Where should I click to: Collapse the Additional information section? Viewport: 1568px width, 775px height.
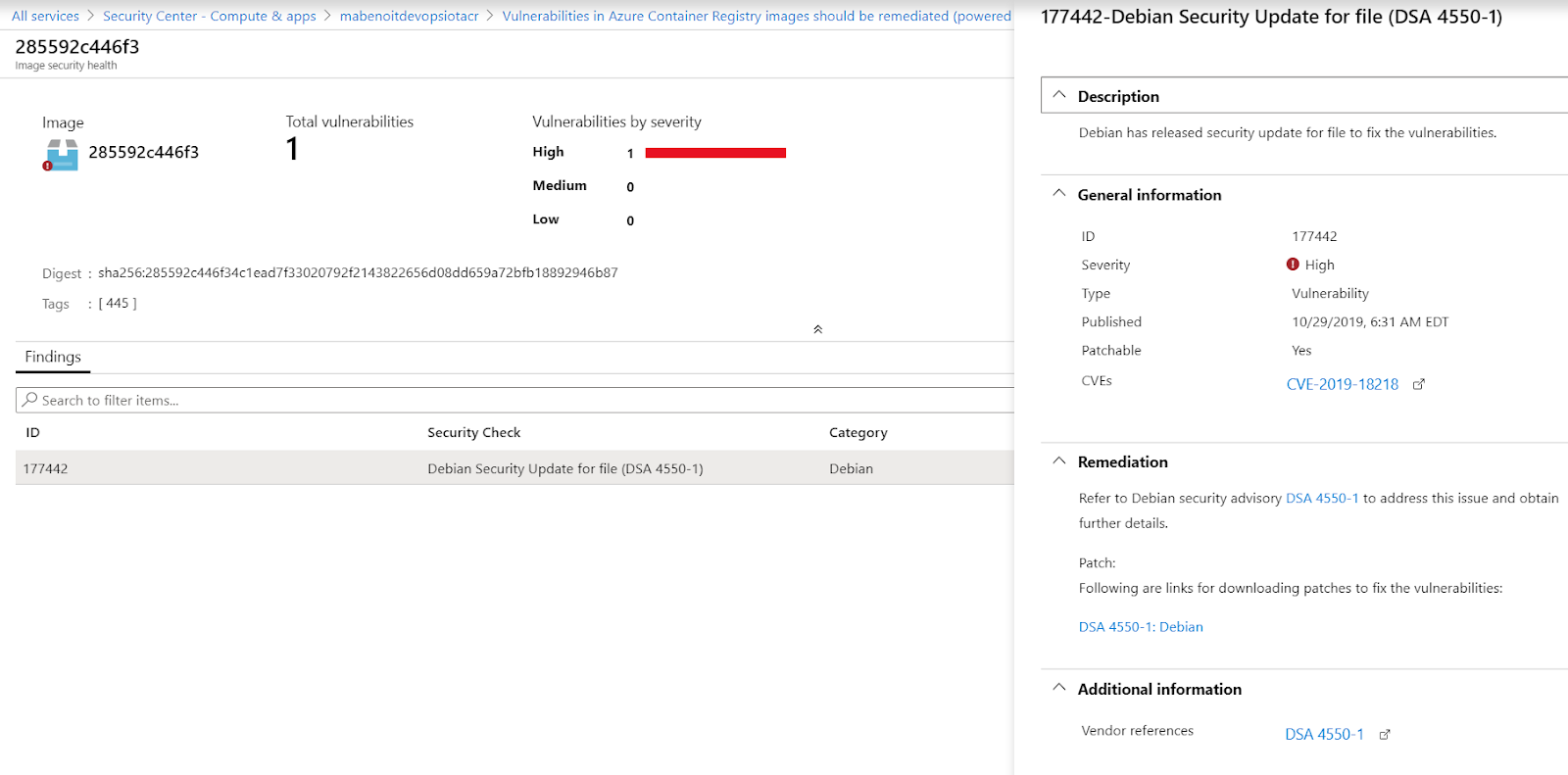click(1058, 688)
